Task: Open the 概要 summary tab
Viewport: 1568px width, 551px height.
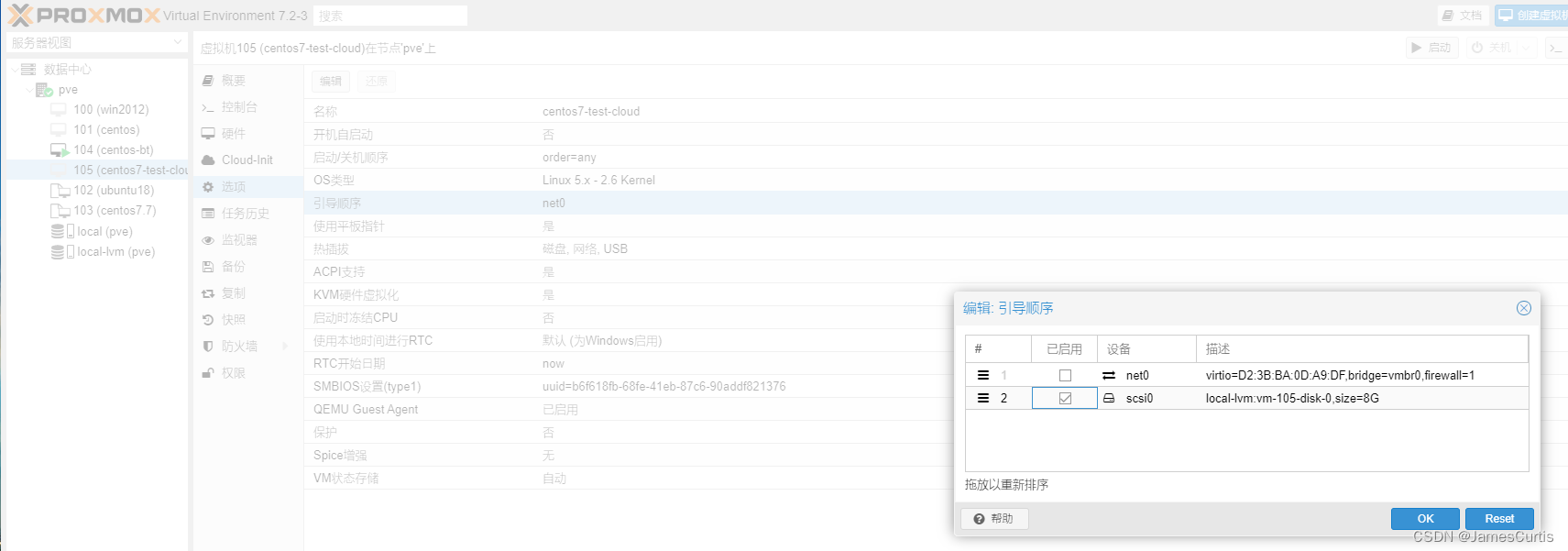Action: click(x=248, y=81)
